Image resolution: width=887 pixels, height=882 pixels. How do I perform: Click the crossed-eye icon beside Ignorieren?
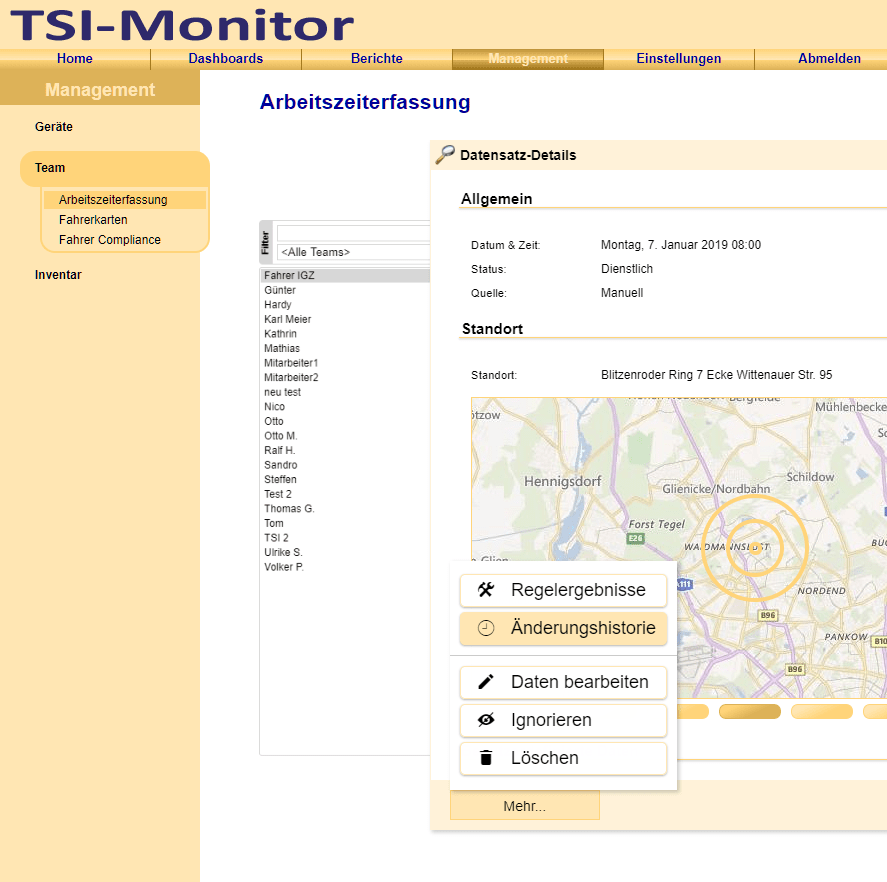[486, 720]
